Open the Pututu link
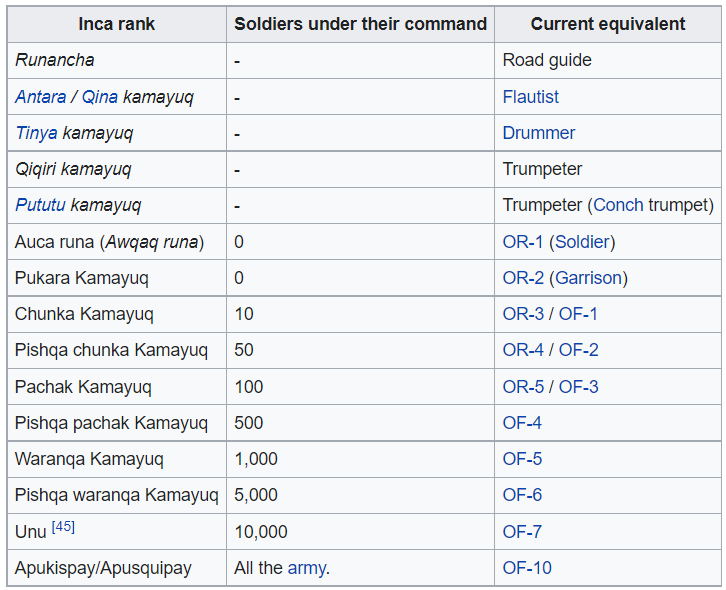The width and height of the screenshot is (726, 590). click(40, 205)
